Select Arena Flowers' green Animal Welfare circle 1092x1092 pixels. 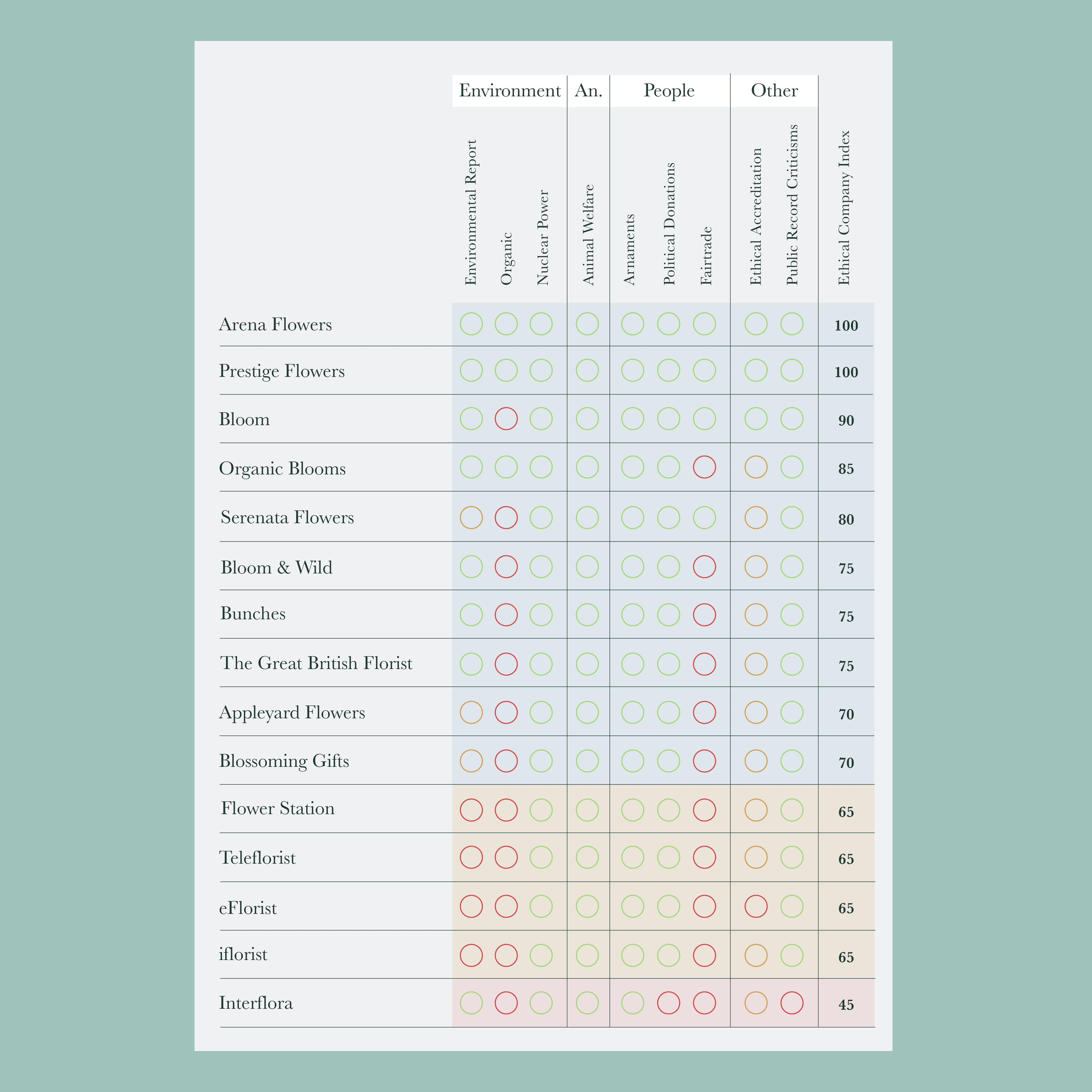[587, 324]
